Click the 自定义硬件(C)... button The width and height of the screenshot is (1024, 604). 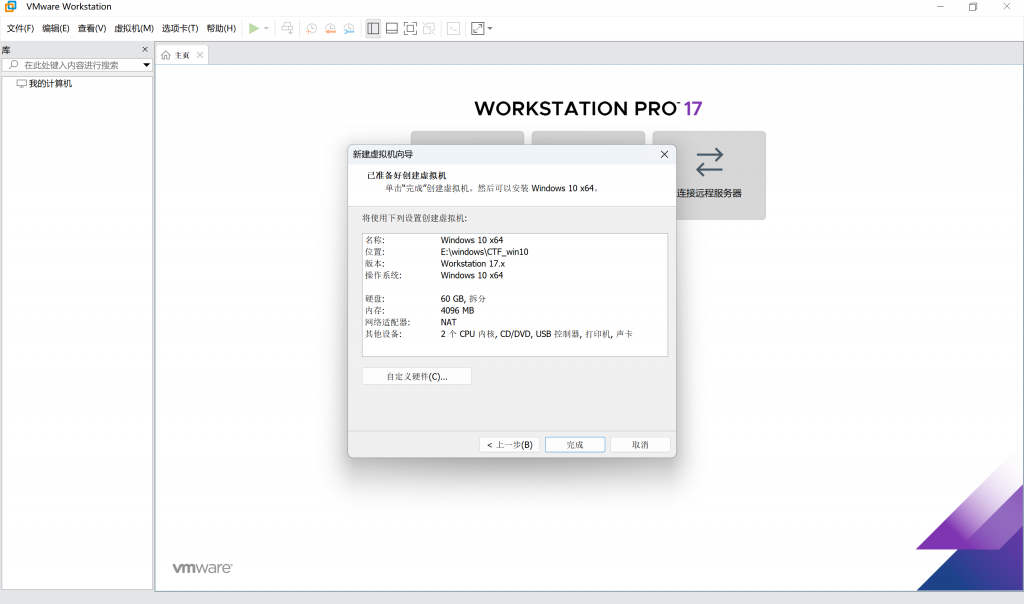click(417, 377)
